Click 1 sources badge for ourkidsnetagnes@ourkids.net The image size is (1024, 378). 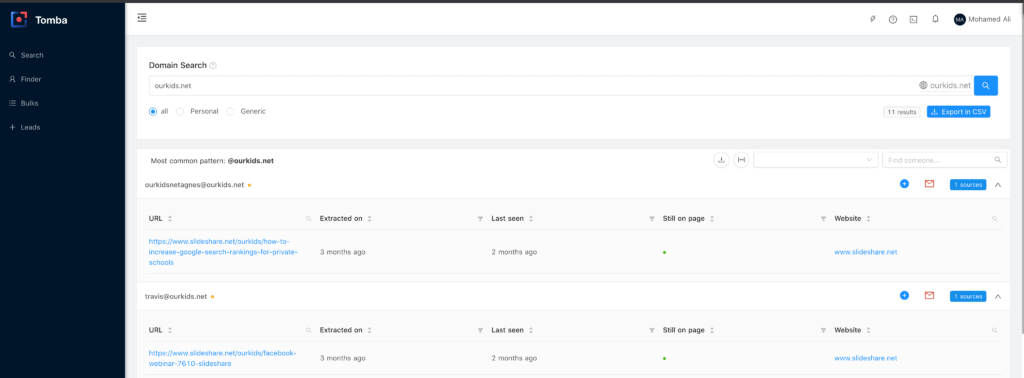coord(968,185)
